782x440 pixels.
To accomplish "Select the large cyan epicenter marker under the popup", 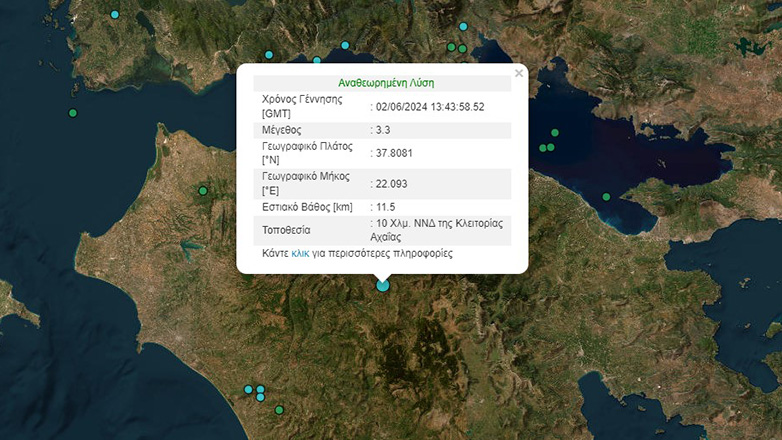I will coord(383,285).
